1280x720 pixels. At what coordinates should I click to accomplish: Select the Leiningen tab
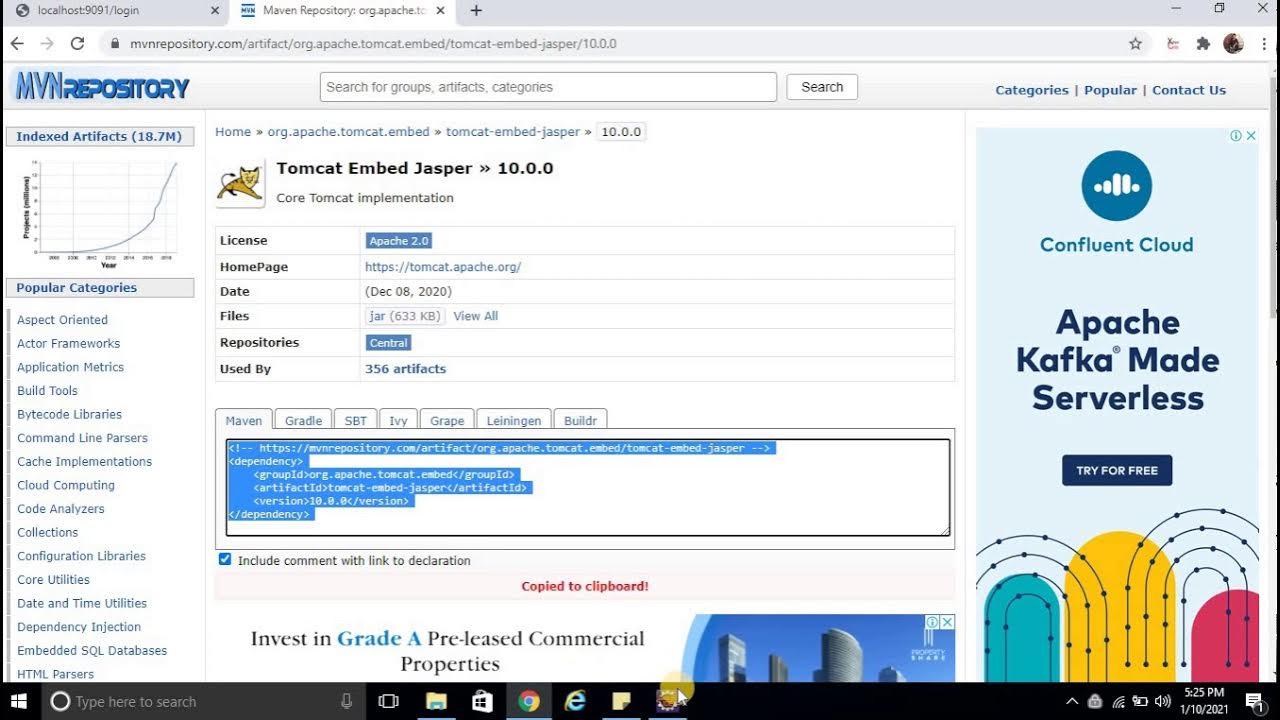(514, 421)
